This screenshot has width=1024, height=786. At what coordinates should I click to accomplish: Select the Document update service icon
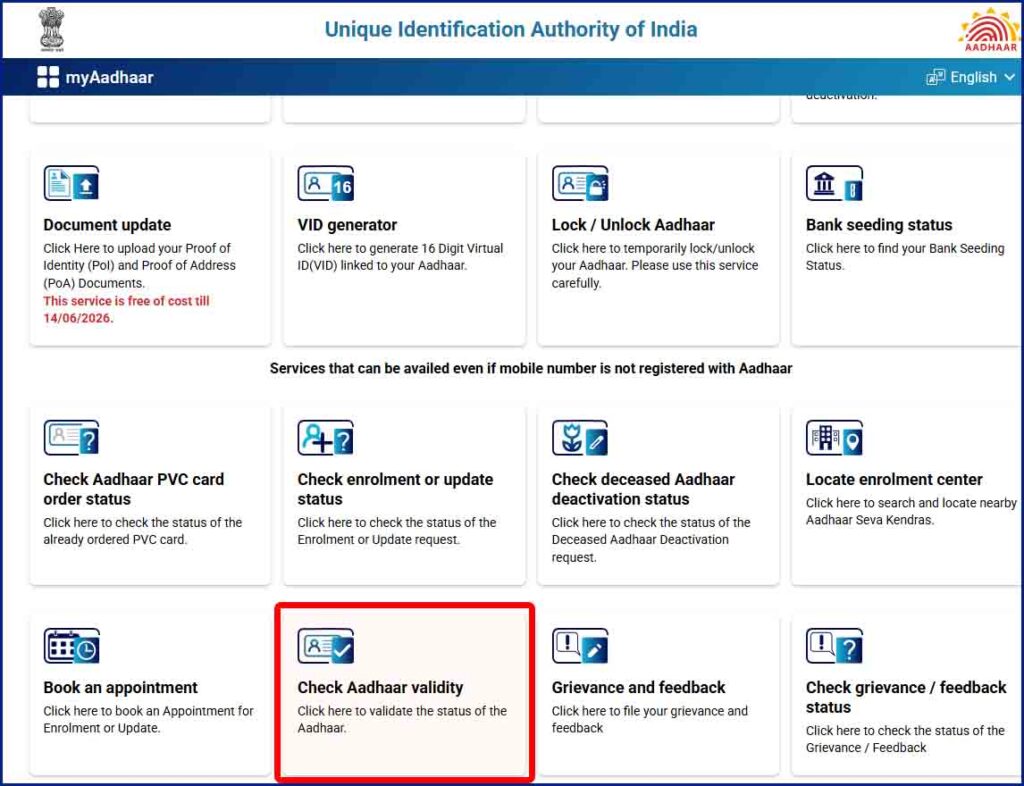point(70,183)
